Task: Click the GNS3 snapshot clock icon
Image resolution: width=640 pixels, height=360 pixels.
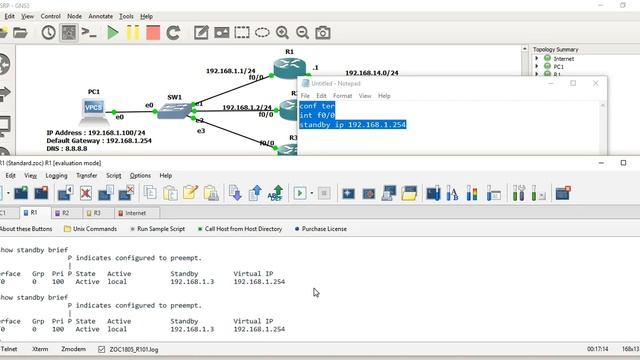Action: click(x=48, y=32)
